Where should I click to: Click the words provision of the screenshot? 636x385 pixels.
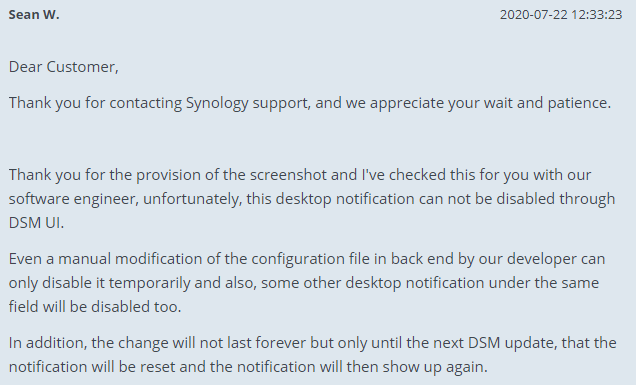tap(231, 175)
